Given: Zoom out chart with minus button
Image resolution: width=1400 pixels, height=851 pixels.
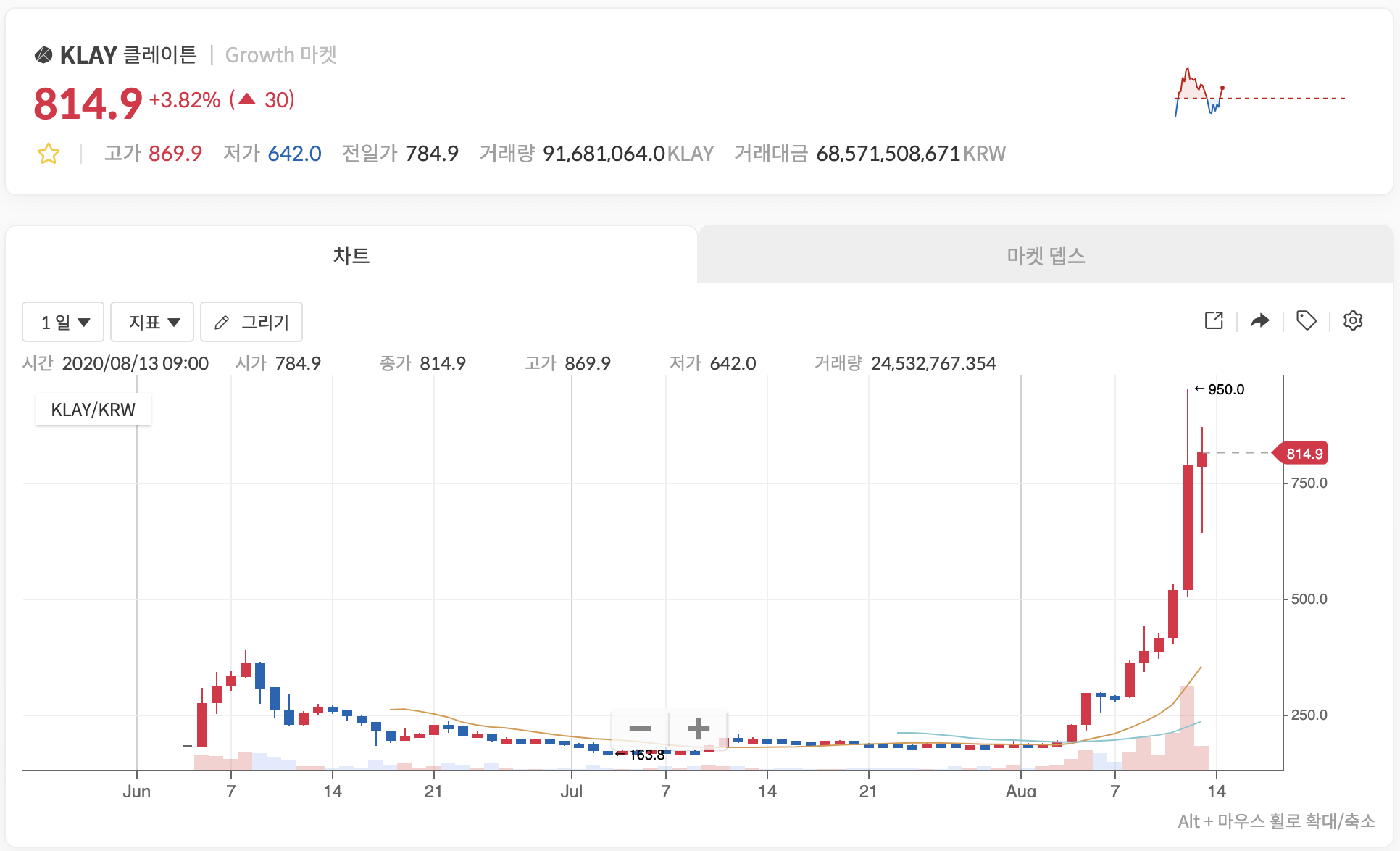Looking at the screenshot, I should tap(640, 728).
